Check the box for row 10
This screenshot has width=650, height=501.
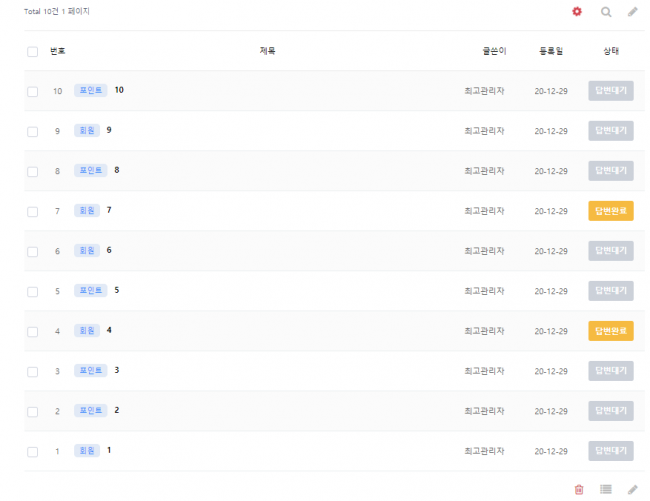click(x=32, y=92)
